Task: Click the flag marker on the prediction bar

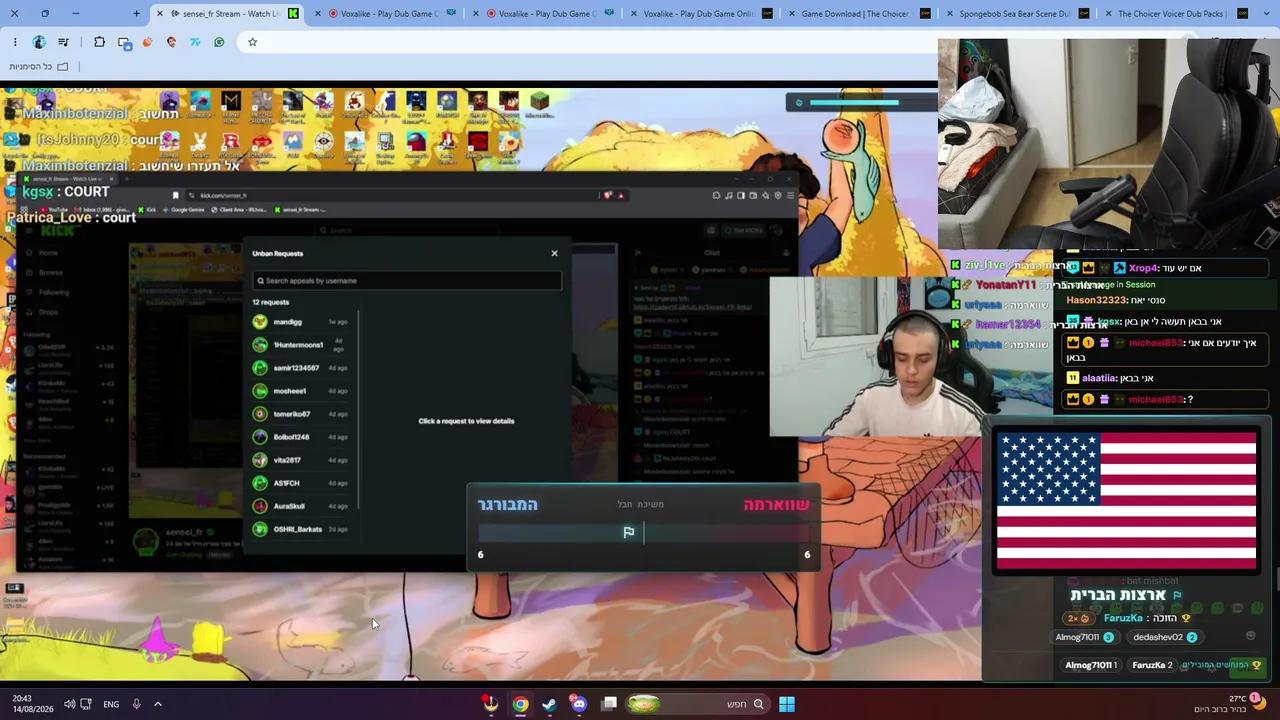Action: click(629, 532)
